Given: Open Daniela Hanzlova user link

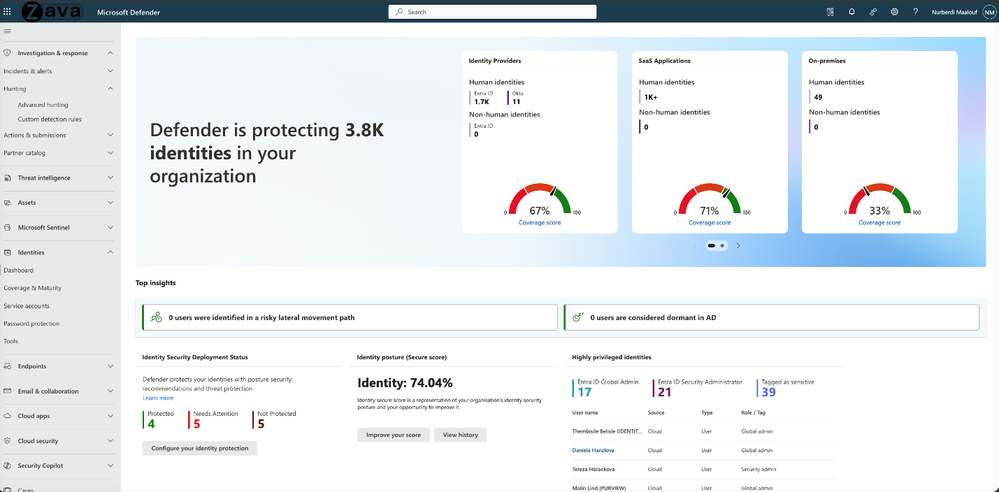Looking at the screenshot, I should coord(594,450).
